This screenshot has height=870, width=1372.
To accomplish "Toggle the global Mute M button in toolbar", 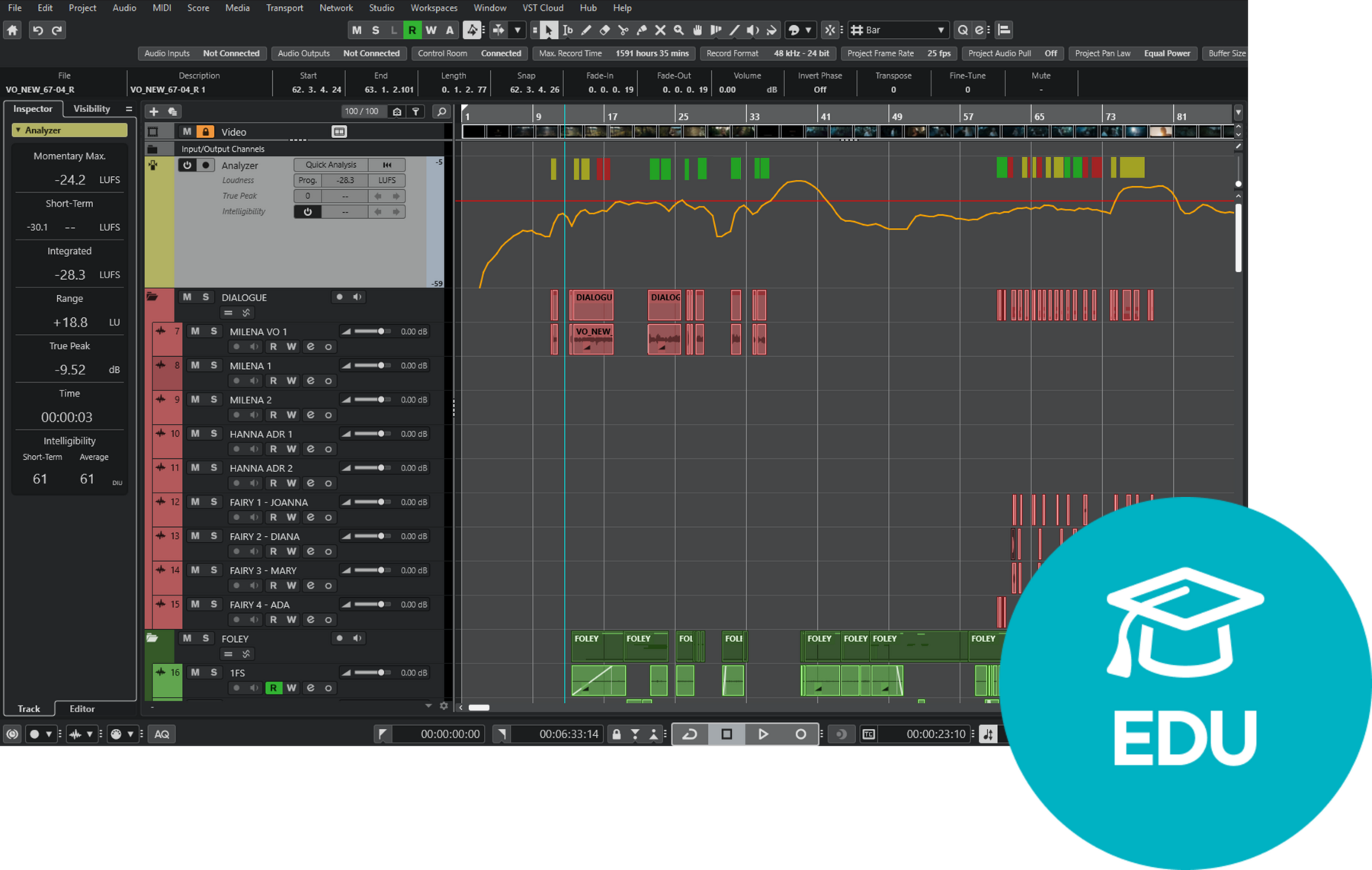I will (357, 30).
